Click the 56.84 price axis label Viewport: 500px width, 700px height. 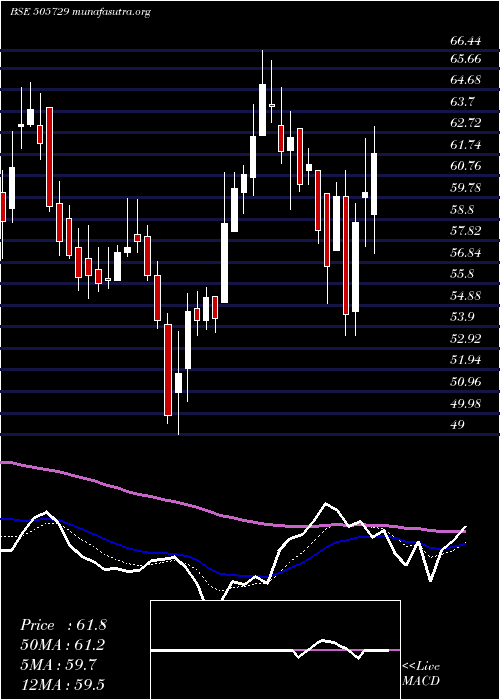click(x=466, y=253)
